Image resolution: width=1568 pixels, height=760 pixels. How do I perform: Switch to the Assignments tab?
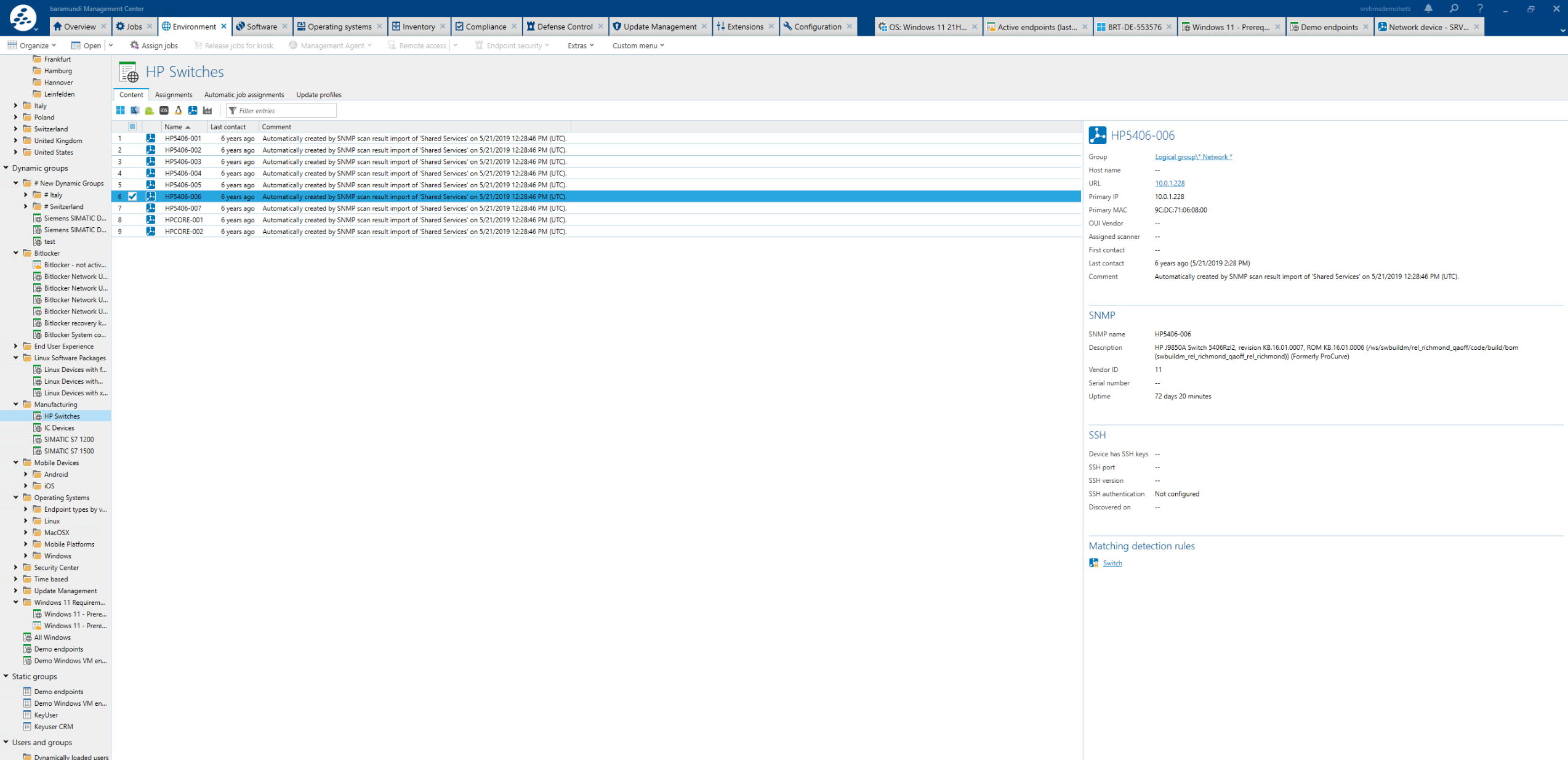[x=174, y=95]
